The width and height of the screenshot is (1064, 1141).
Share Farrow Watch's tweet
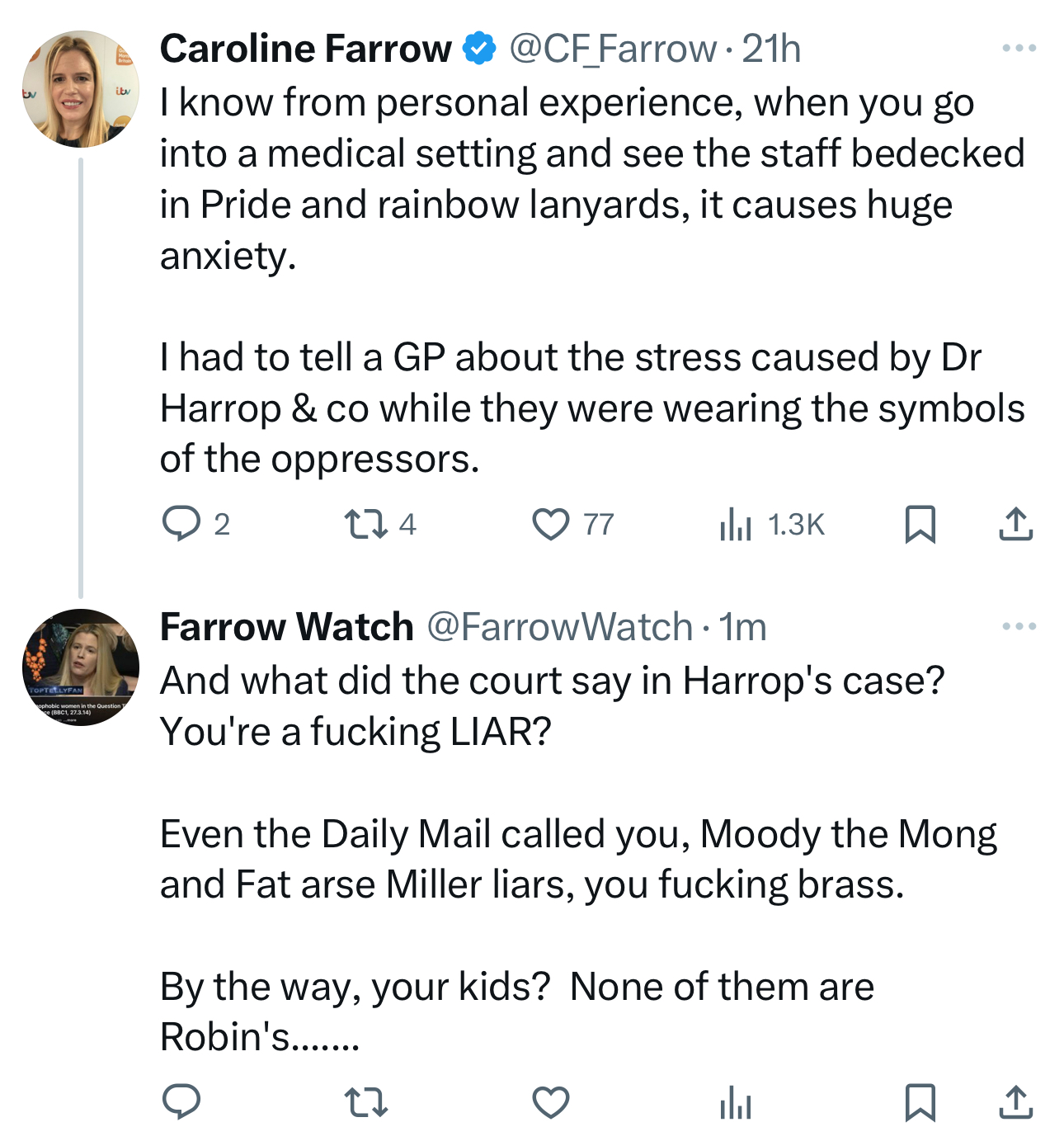1015,1102
